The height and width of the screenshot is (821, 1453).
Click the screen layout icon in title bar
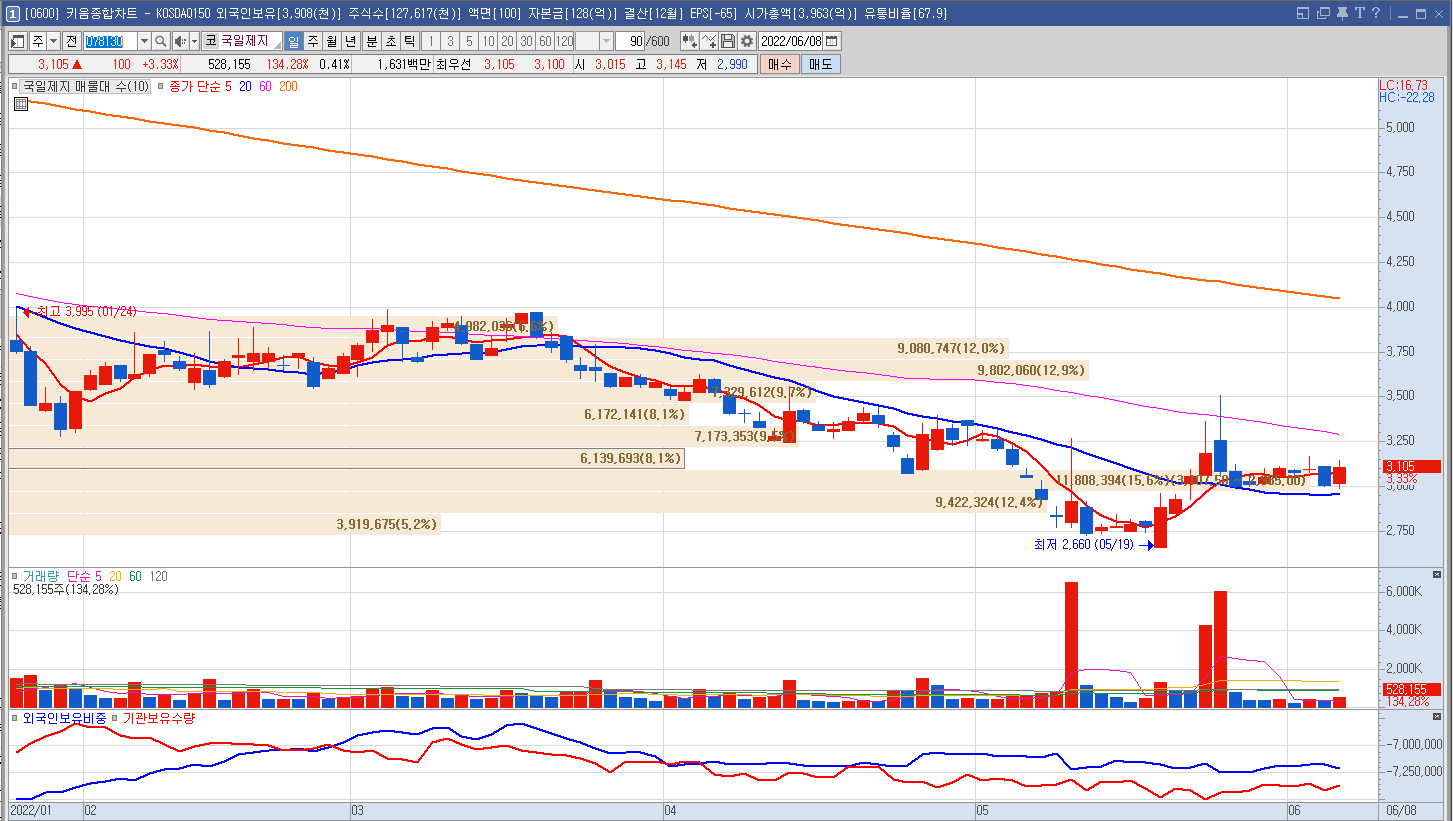[1302, 14]
